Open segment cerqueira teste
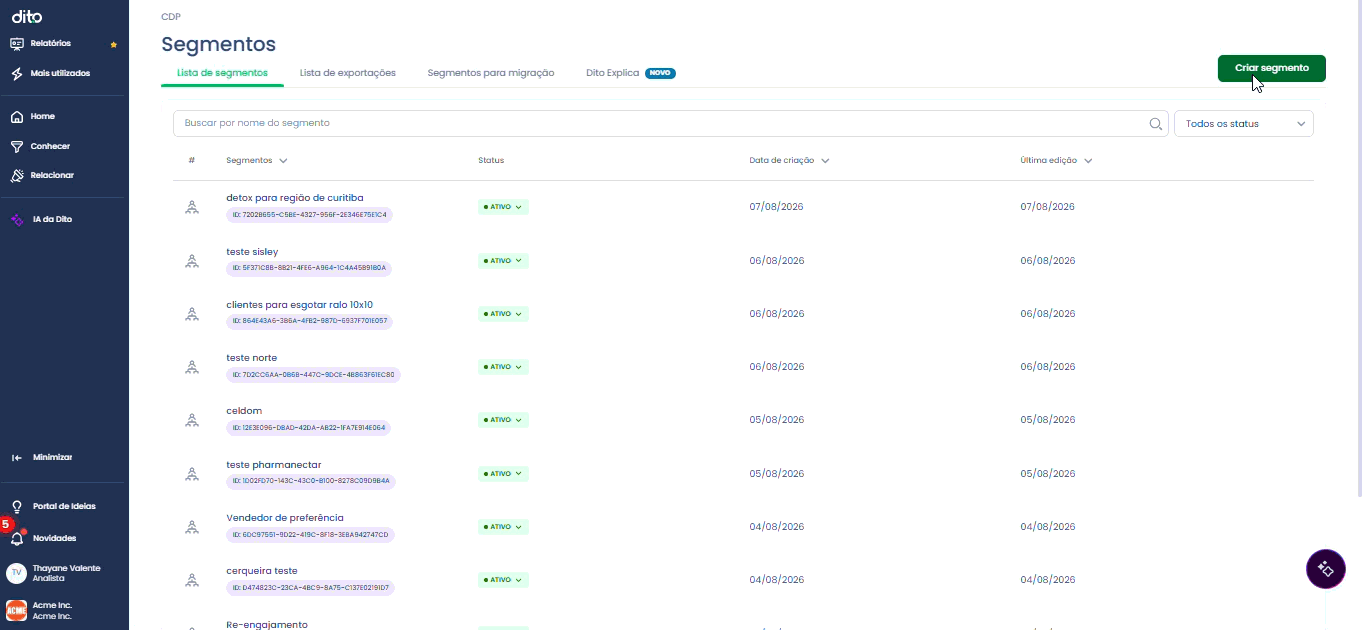 (x=262, y=571)
